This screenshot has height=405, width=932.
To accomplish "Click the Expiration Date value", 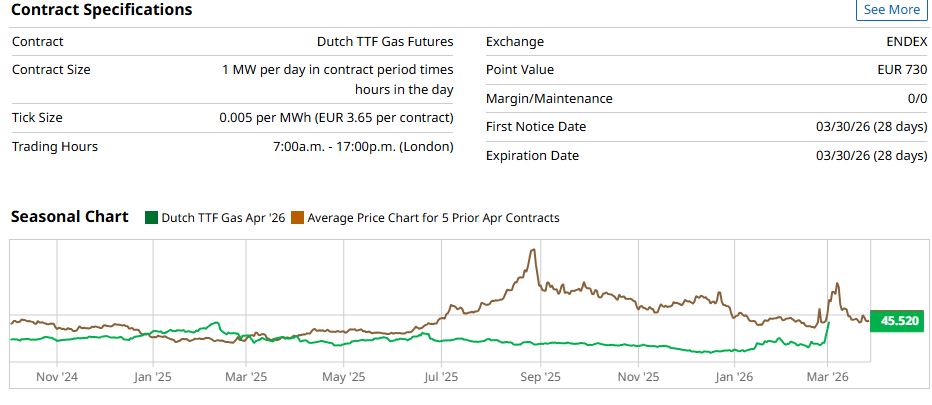I will pos(871,156).
